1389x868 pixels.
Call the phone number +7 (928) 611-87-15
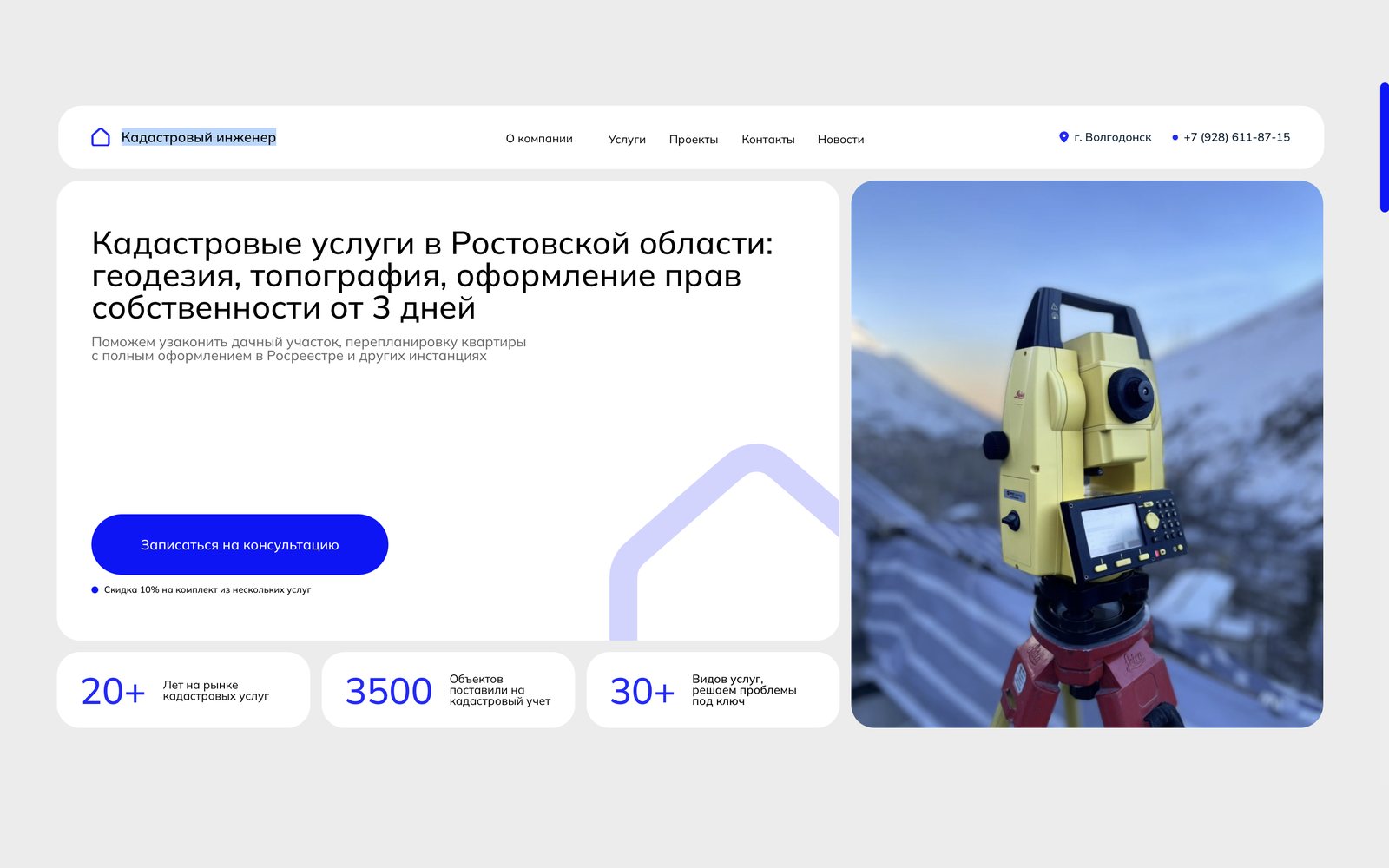point(1236,137)
